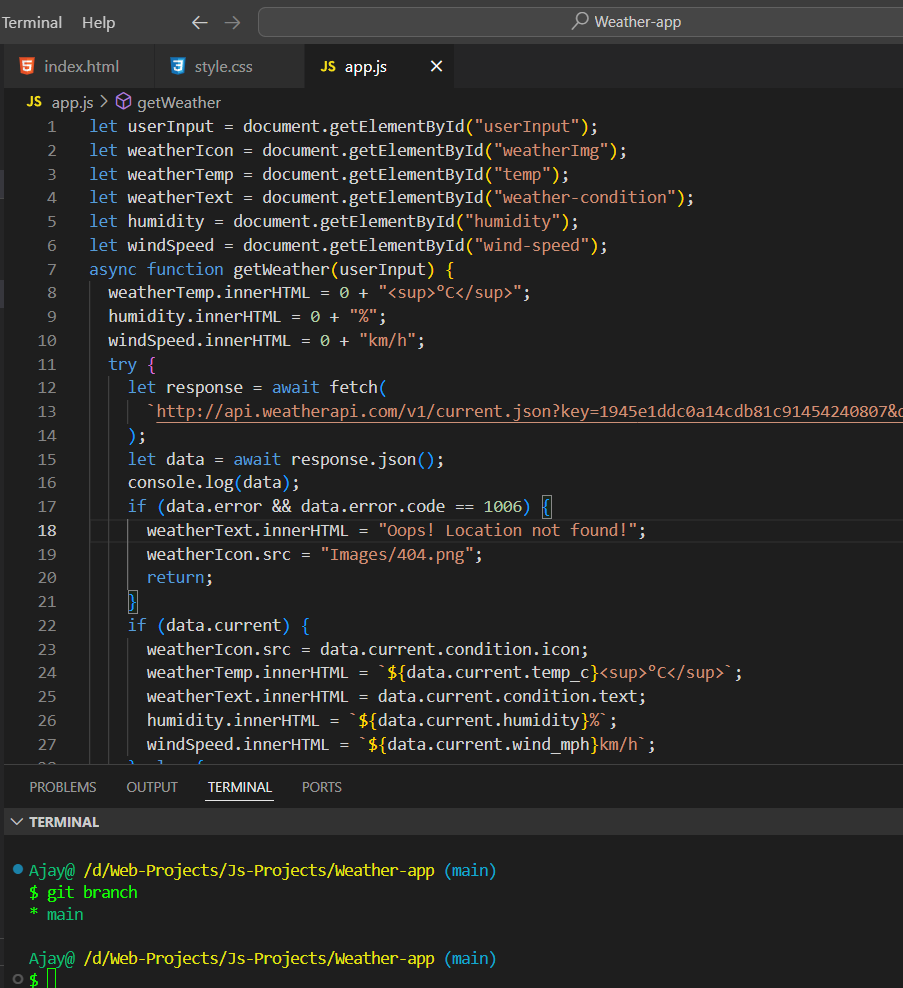This screenshot has height=988, width=903.
Task: Open the PORTS panel tab
Action: pos(321,787)
